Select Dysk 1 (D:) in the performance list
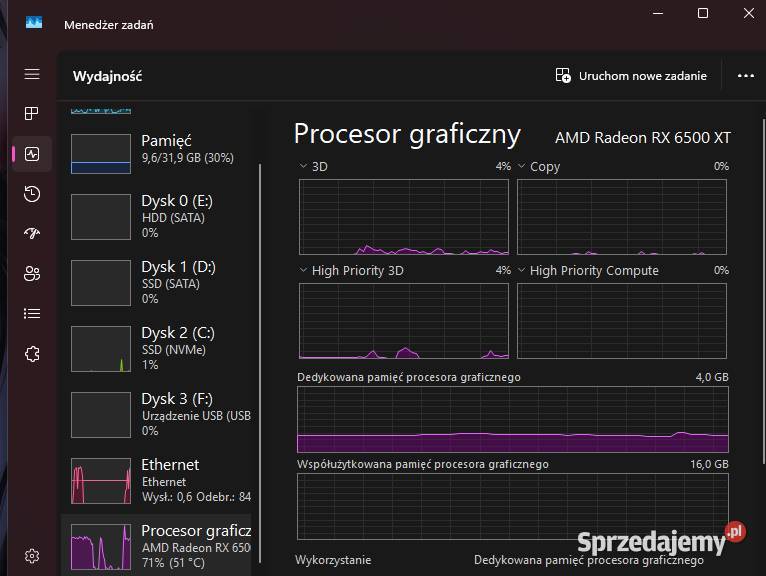Viewport: 766px width, 576px height. pos(156,282)
